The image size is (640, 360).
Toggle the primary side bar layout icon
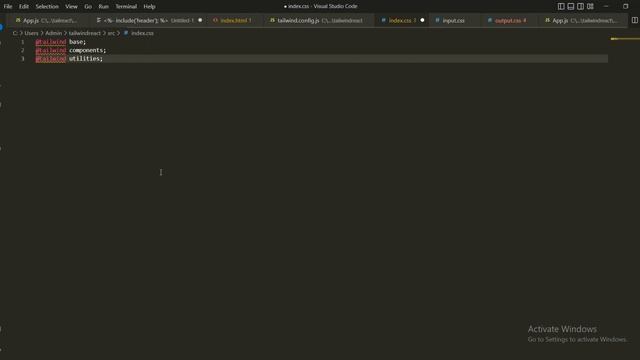561,7
